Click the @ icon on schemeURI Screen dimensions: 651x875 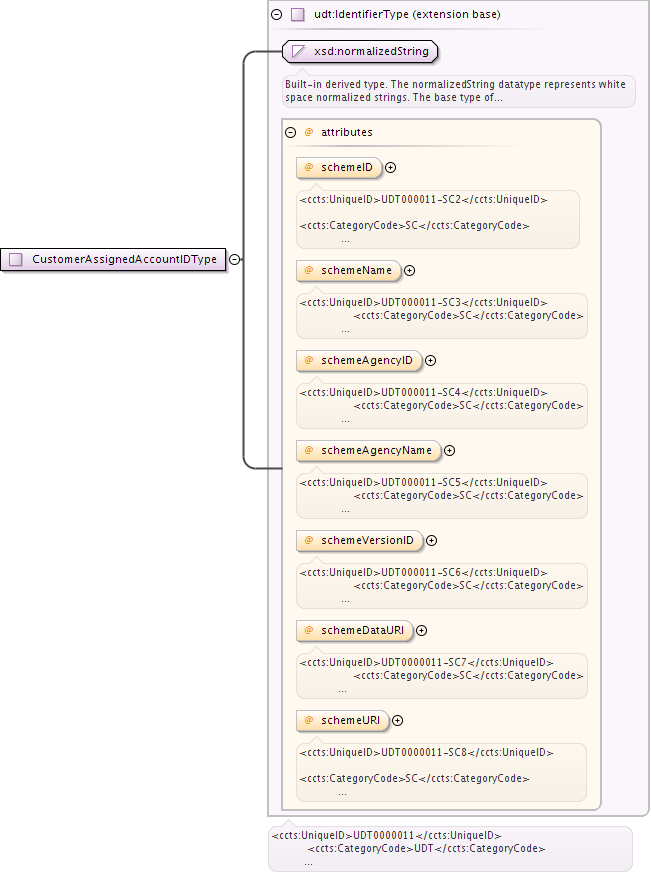[x=308, y=720]
